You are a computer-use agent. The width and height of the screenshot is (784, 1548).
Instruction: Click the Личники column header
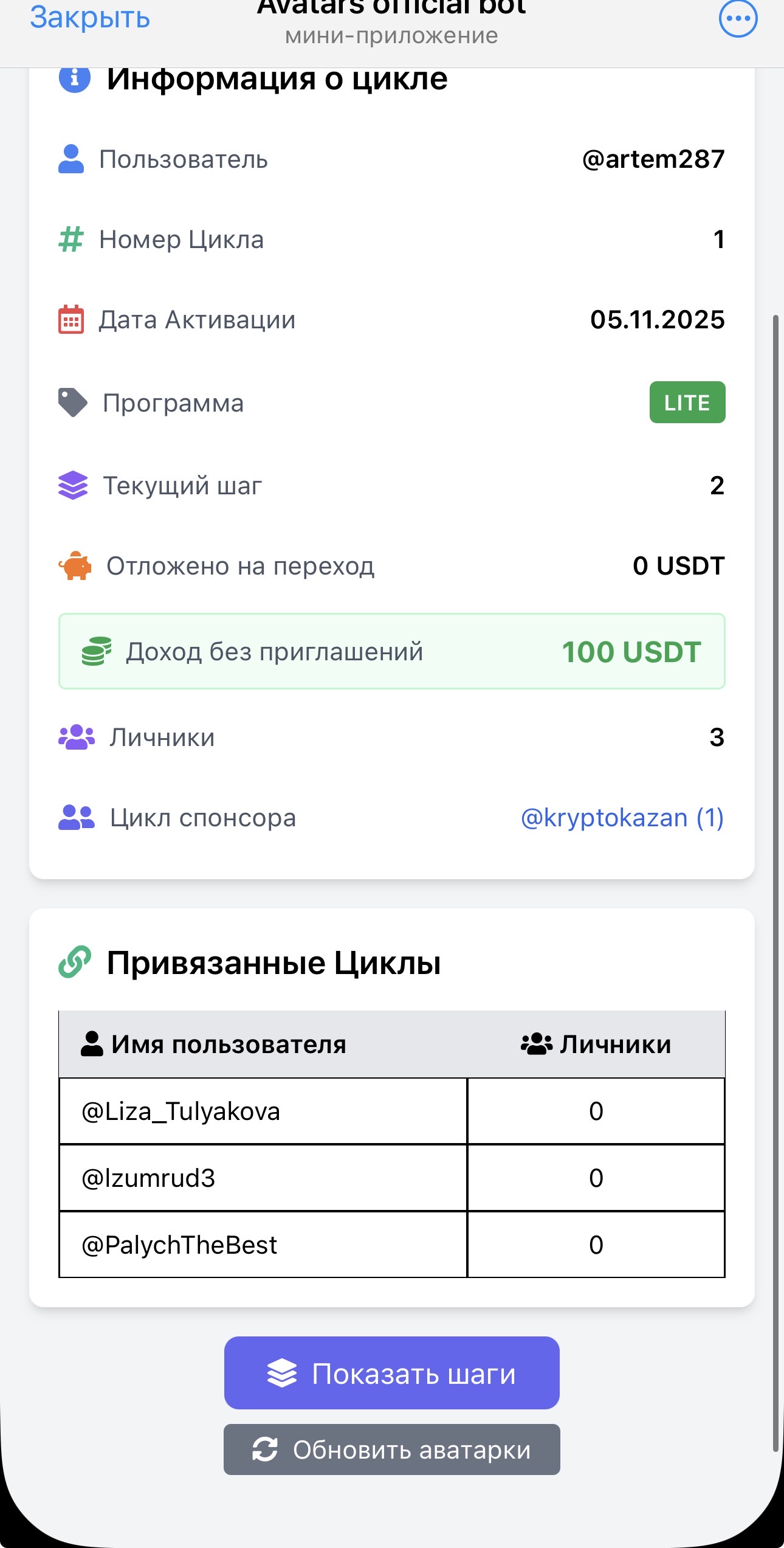(596, 1045)
